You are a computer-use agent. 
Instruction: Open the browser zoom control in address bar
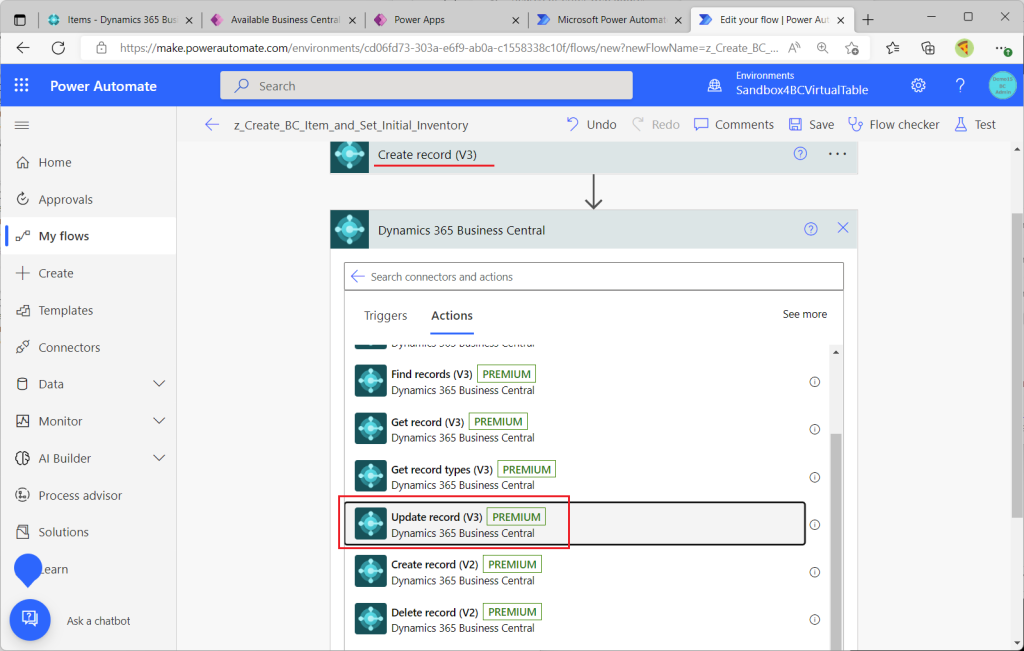point(822,48)
